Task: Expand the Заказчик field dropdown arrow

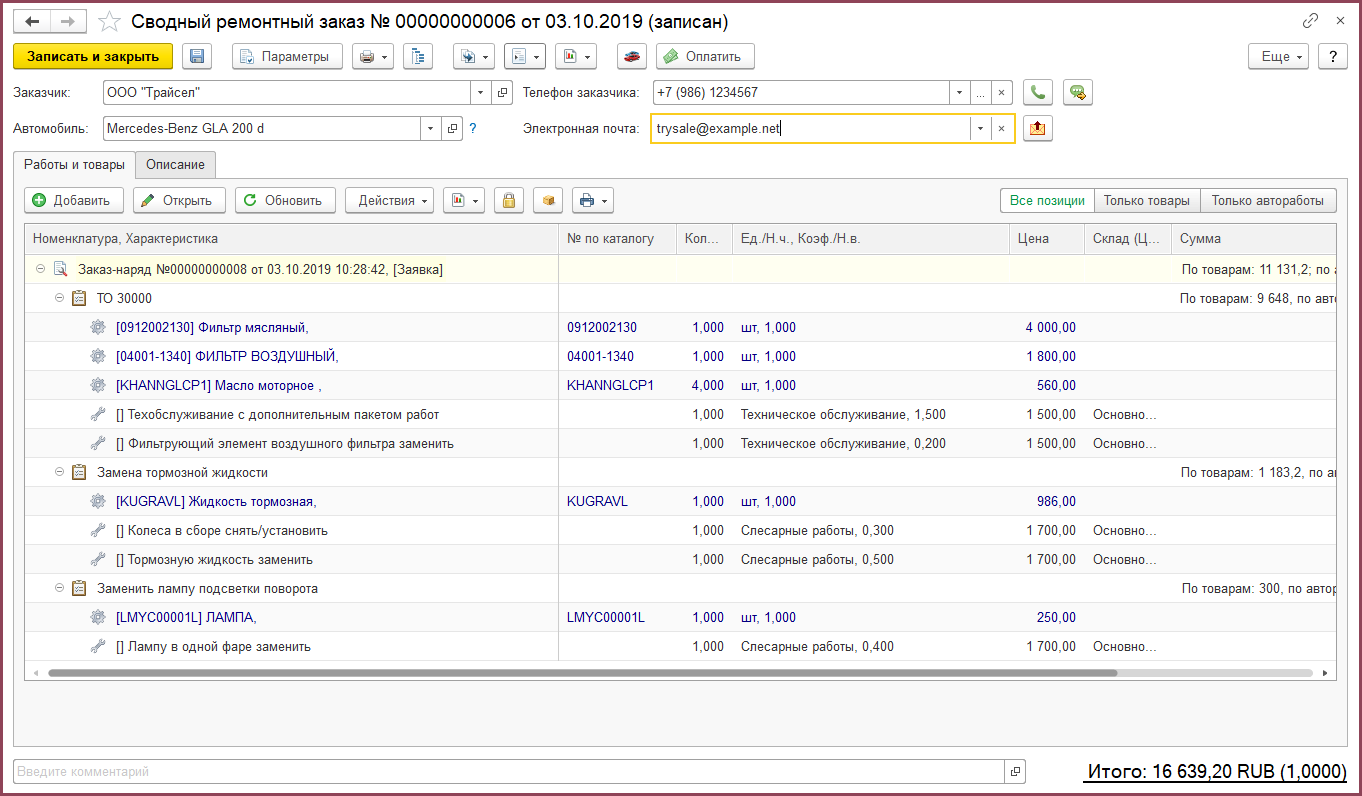Action: click(481, 92)
